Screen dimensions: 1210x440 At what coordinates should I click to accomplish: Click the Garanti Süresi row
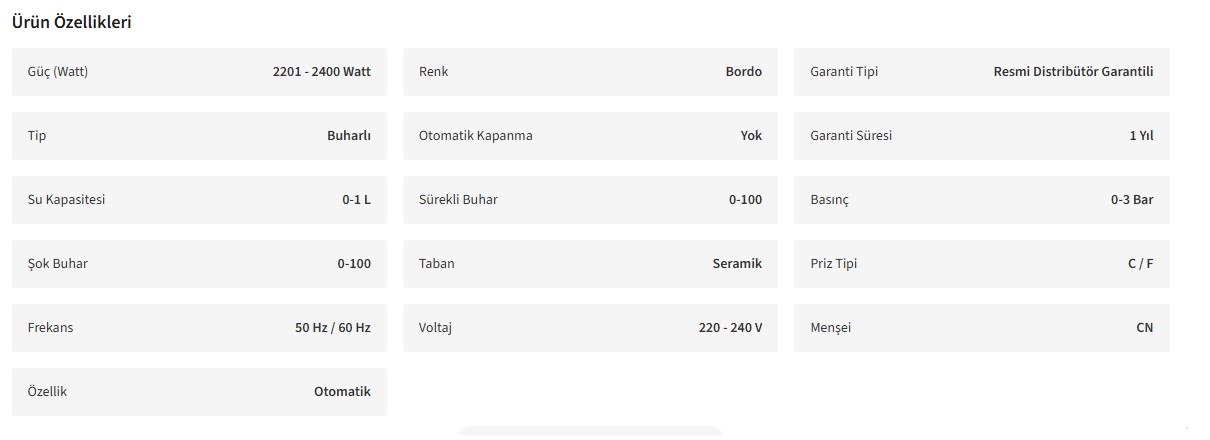[x=981, y=136]
